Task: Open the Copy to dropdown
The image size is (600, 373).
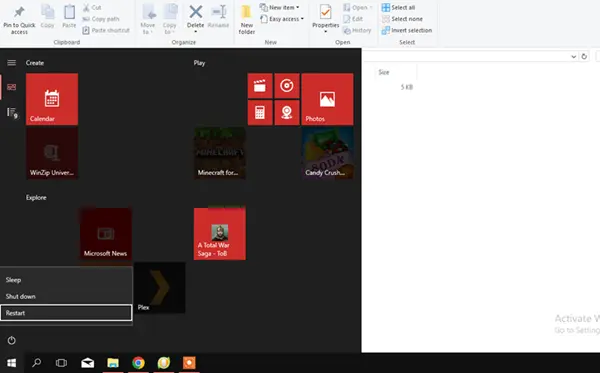Action: pyautogui.click(x=170, y=20)
